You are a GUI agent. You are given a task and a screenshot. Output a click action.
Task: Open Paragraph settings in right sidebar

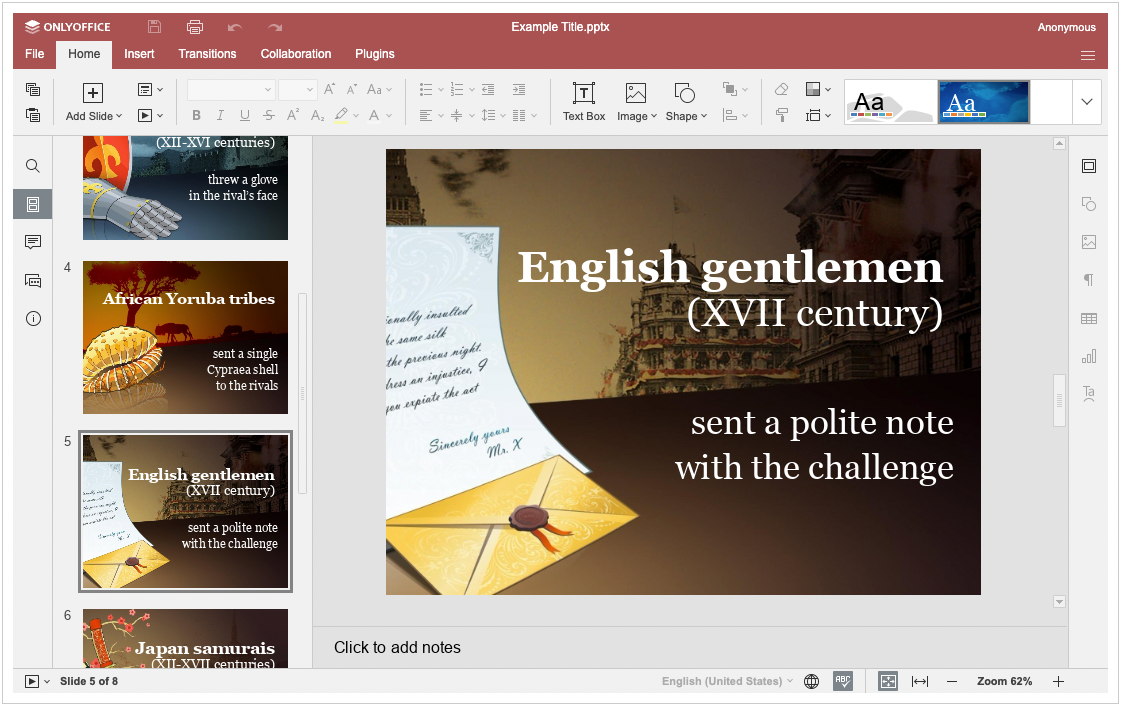tap(1089, 279)
